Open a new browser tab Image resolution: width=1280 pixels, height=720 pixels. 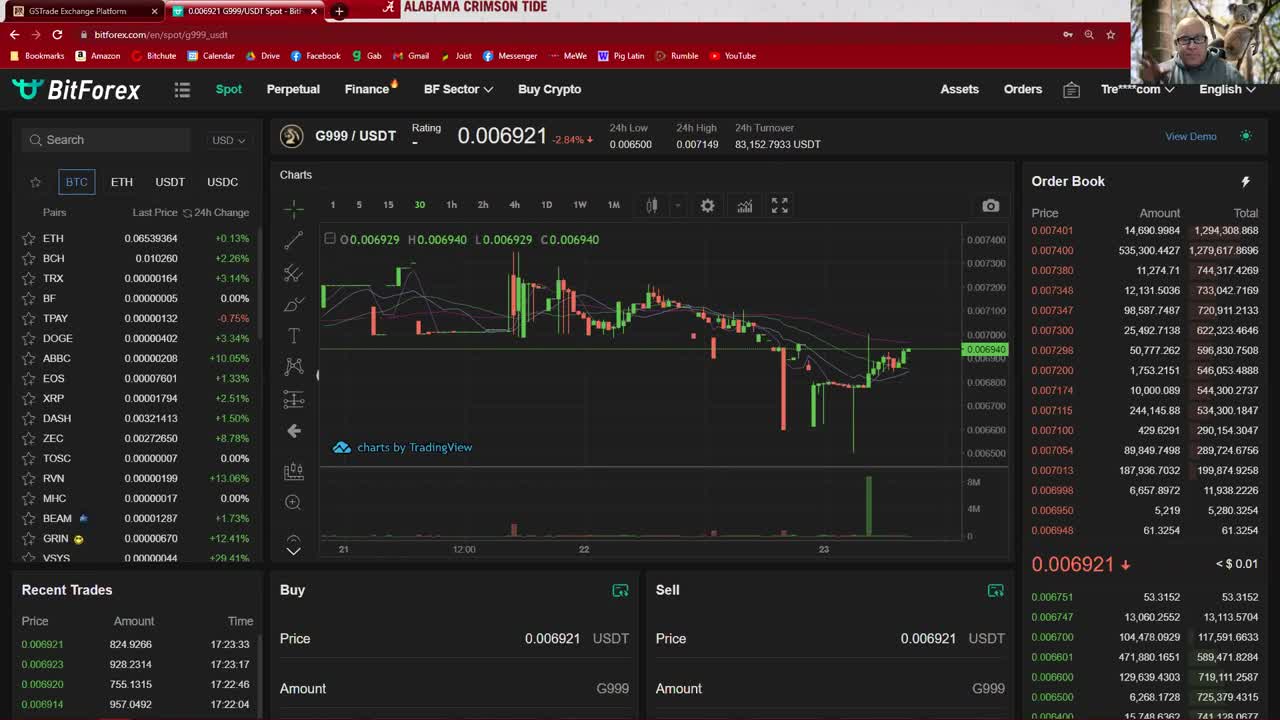[339, 11]
